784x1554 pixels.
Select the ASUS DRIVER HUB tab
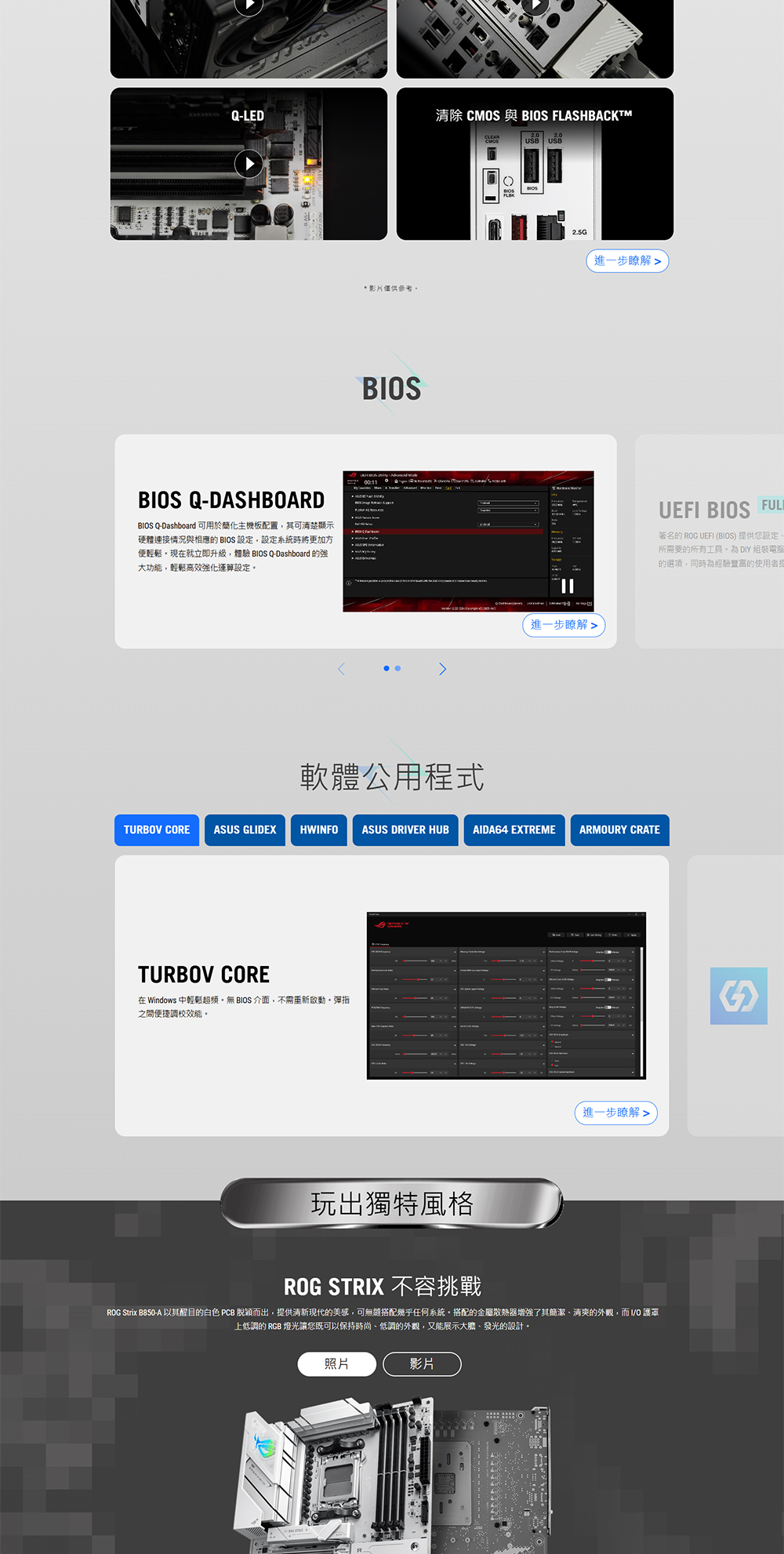click(x=405, y=830)
